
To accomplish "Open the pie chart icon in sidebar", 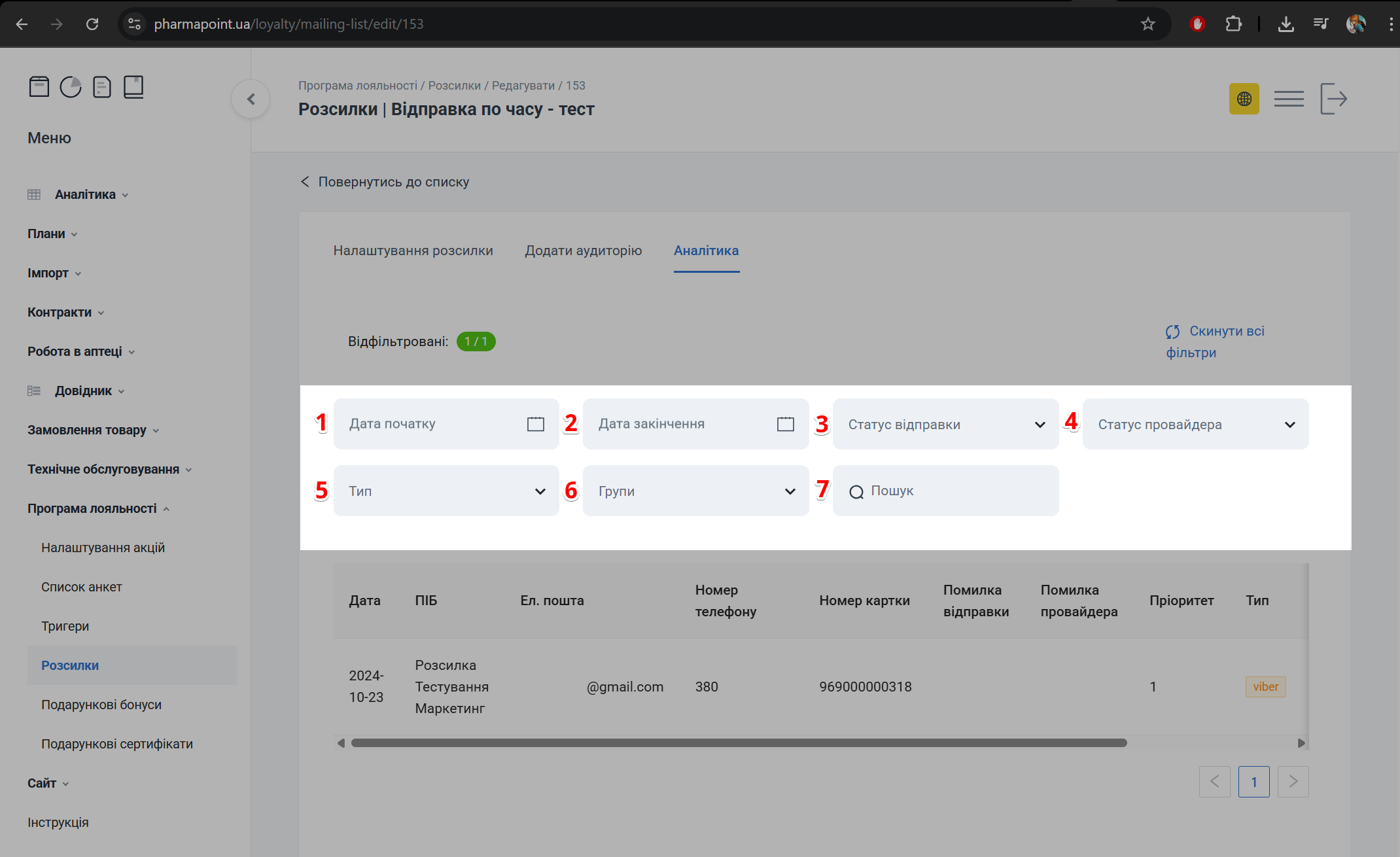I will pyautogui.click(x=71, y=86).
